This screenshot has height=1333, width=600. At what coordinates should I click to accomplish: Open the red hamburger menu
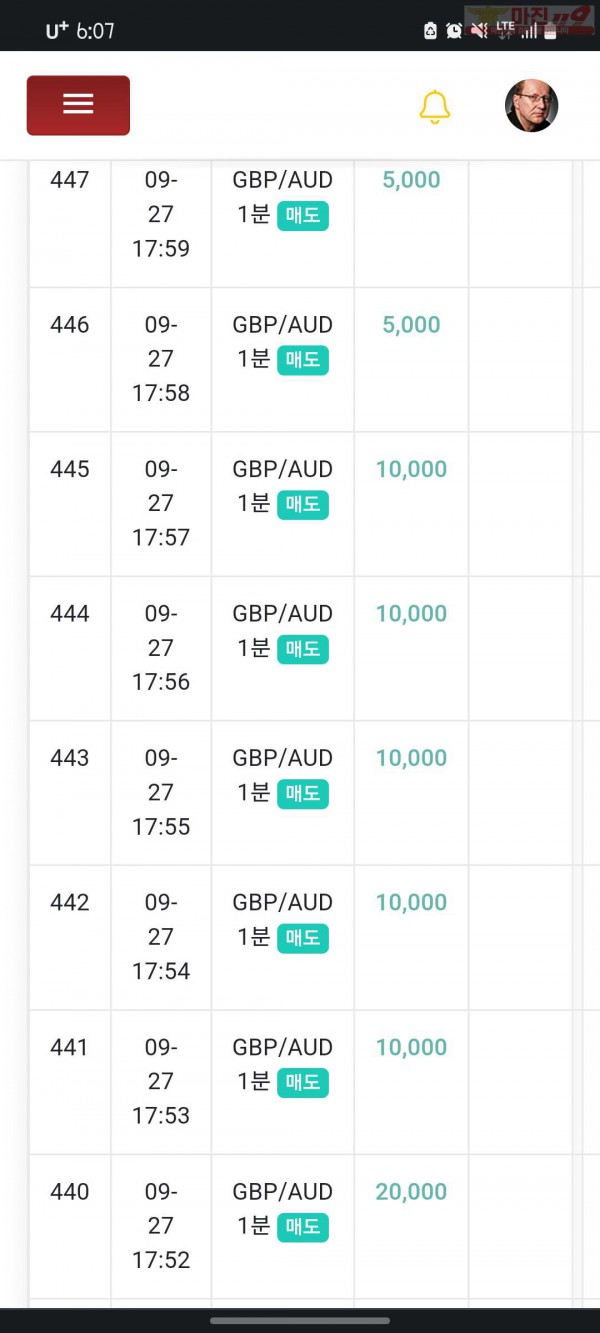[x=78, y=105]
